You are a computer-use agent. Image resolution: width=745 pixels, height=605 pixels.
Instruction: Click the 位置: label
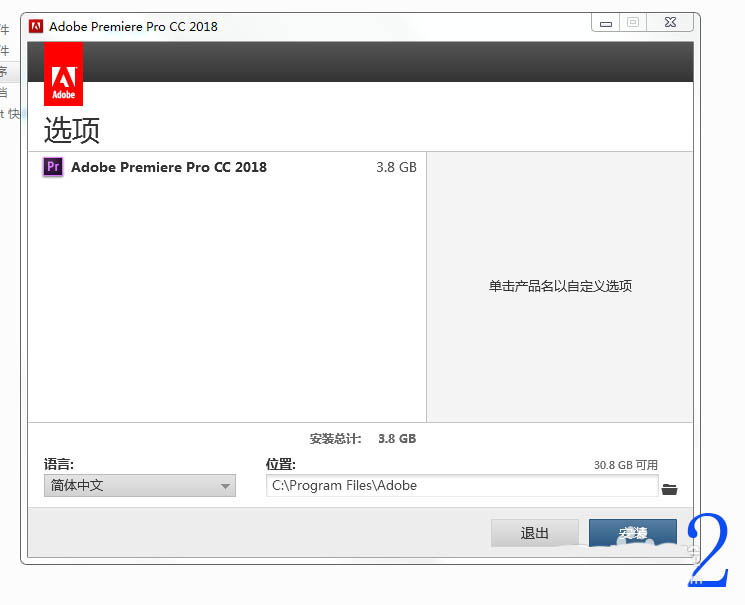click(x=281, y=464)
